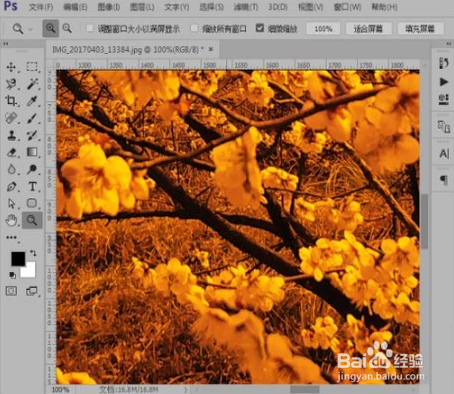Image resolution: width=454 pixels, height=394 pixels.
Task: Select the History Brush tool
Action: pyautogui.click(x=32, y=135)
